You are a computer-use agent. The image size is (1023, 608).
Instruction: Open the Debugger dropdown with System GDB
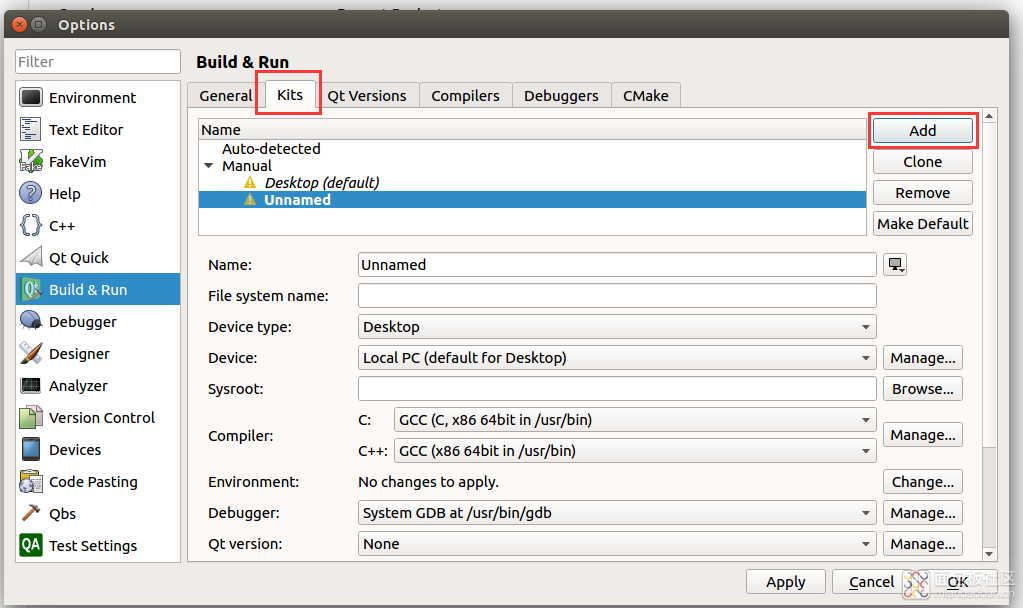click(x=617, y=513)
